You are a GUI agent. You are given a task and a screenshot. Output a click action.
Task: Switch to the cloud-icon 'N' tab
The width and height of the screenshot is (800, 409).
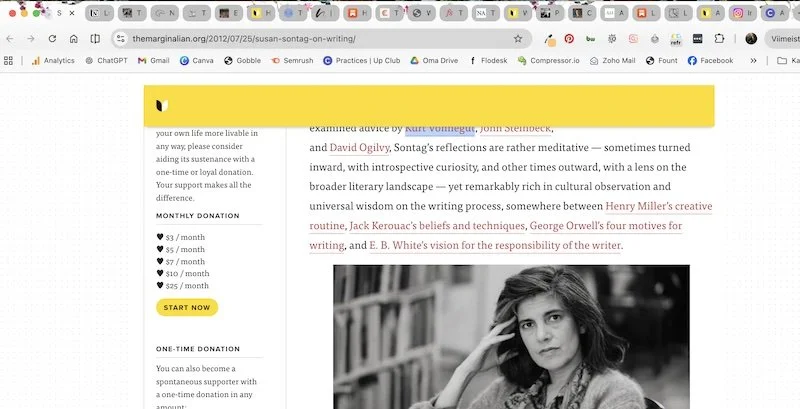(x=164, y=13)
